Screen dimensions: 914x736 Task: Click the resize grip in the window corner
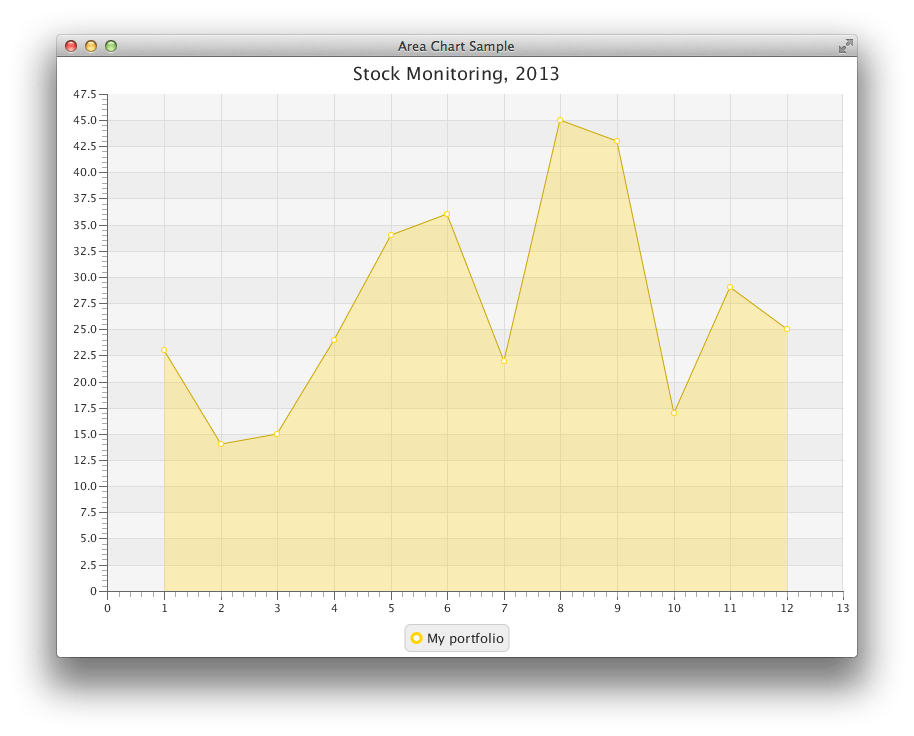coord(846,46)
